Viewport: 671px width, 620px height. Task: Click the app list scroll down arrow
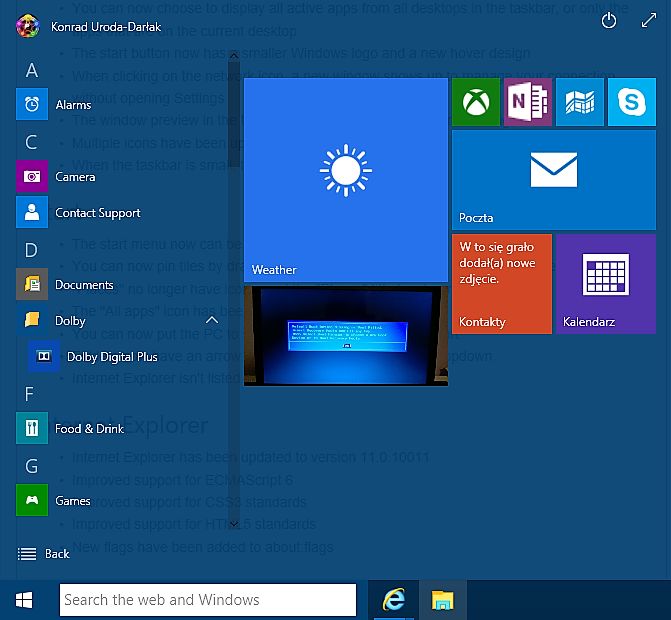click(x=234, y=524)
